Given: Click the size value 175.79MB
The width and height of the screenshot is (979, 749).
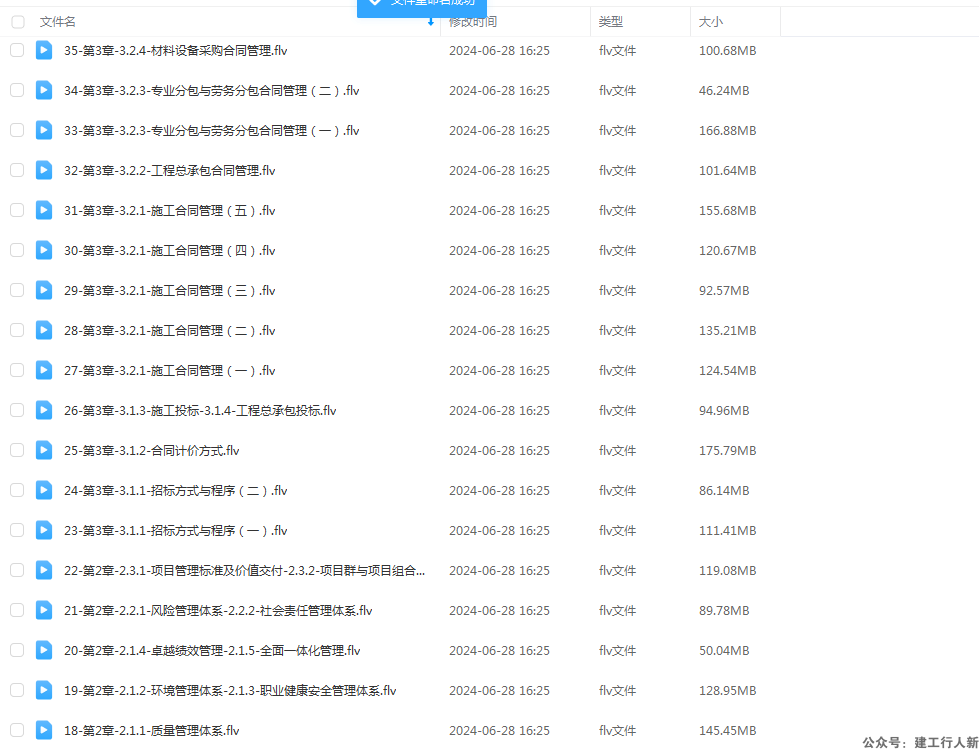Looking at the screenshot, I should point(727,450).
